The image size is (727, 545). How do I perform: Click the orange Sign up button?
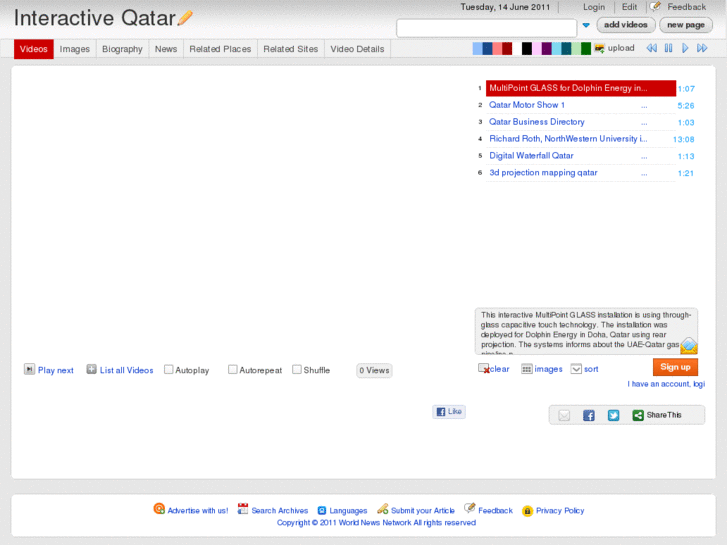click(x=675, y=367)
